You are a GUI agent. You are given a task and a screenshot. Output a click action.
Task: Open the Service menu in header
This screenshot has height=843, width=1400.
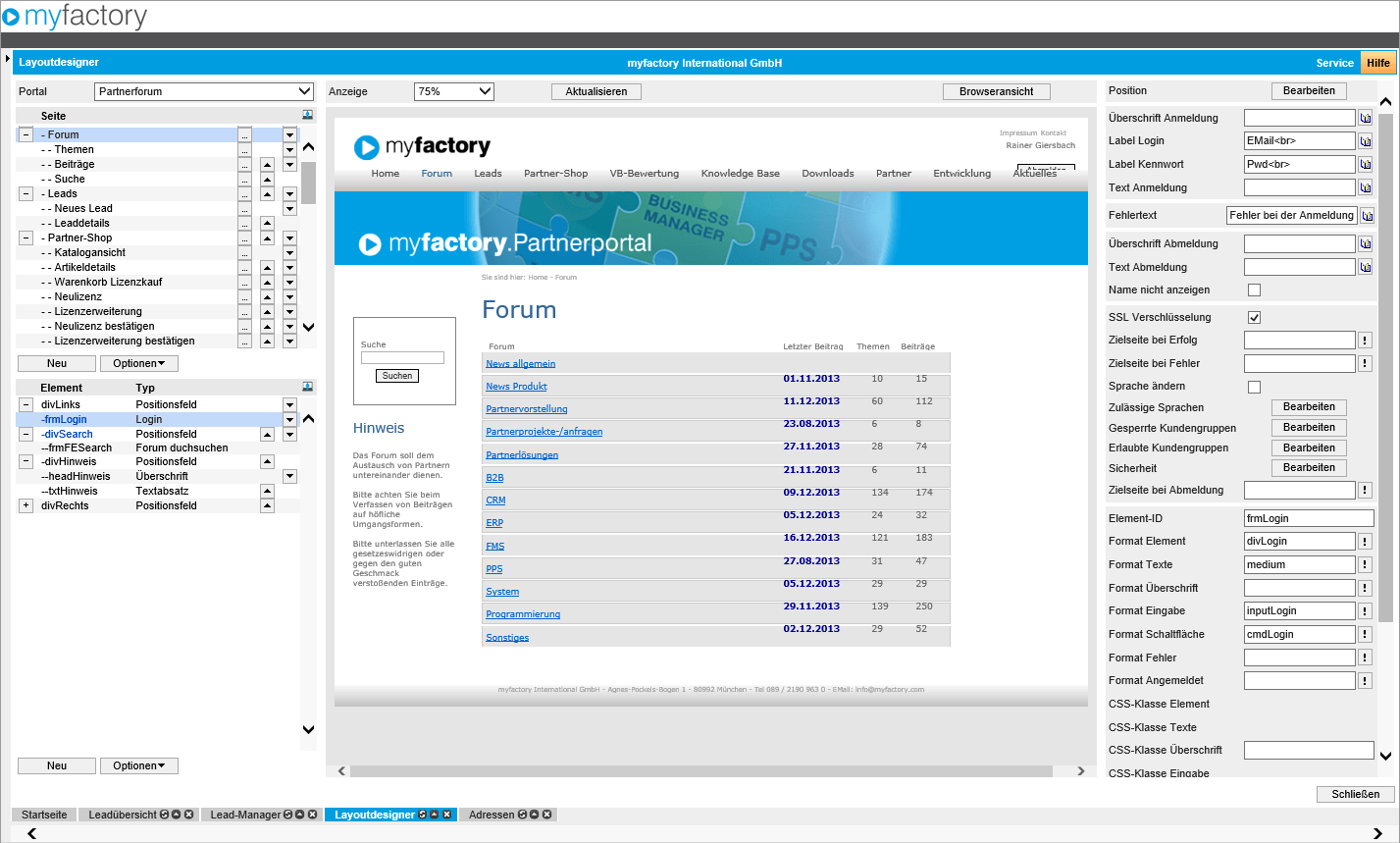tap(1334, 63)
